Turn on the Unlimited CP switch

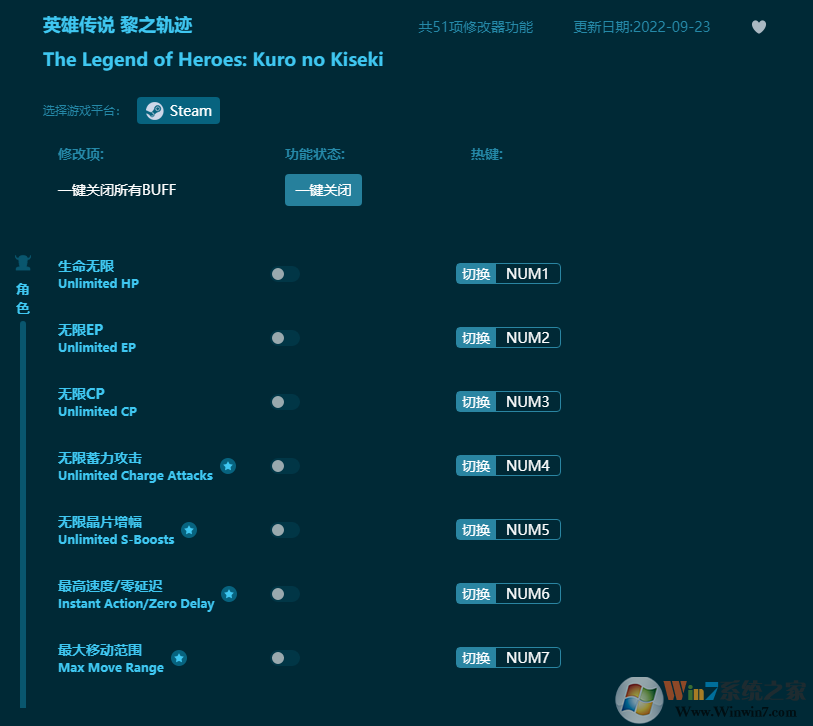tap(284, 401)
